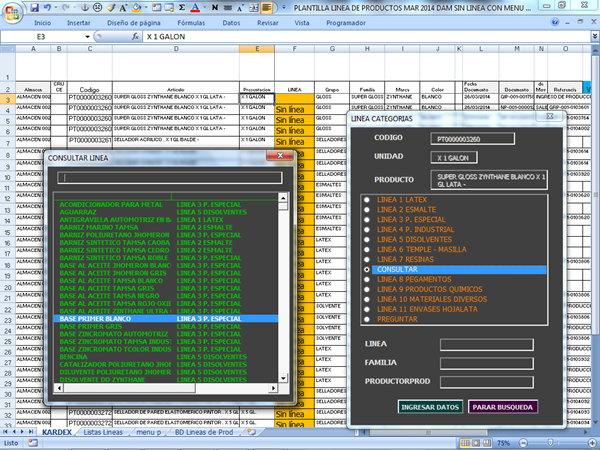
Task: Click the Save icon in quick access toolbar
Action: pos(35,6)
